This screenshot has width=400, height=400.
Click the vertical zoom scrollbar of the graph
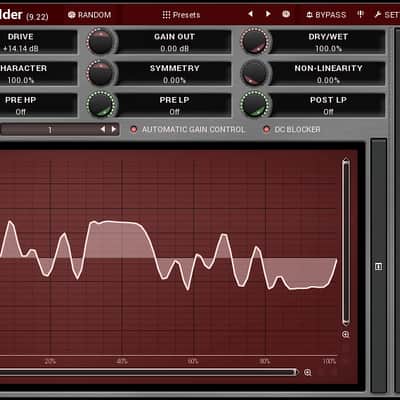[346, 242]
